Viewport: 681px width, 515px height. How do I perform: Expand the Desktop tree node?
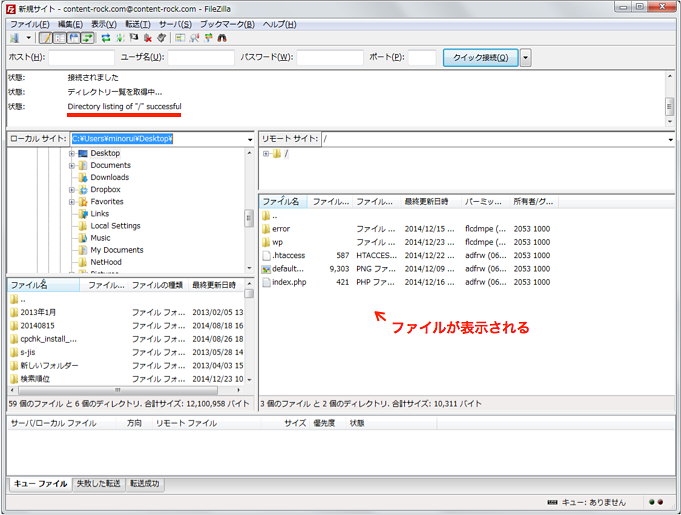(72, 153)
